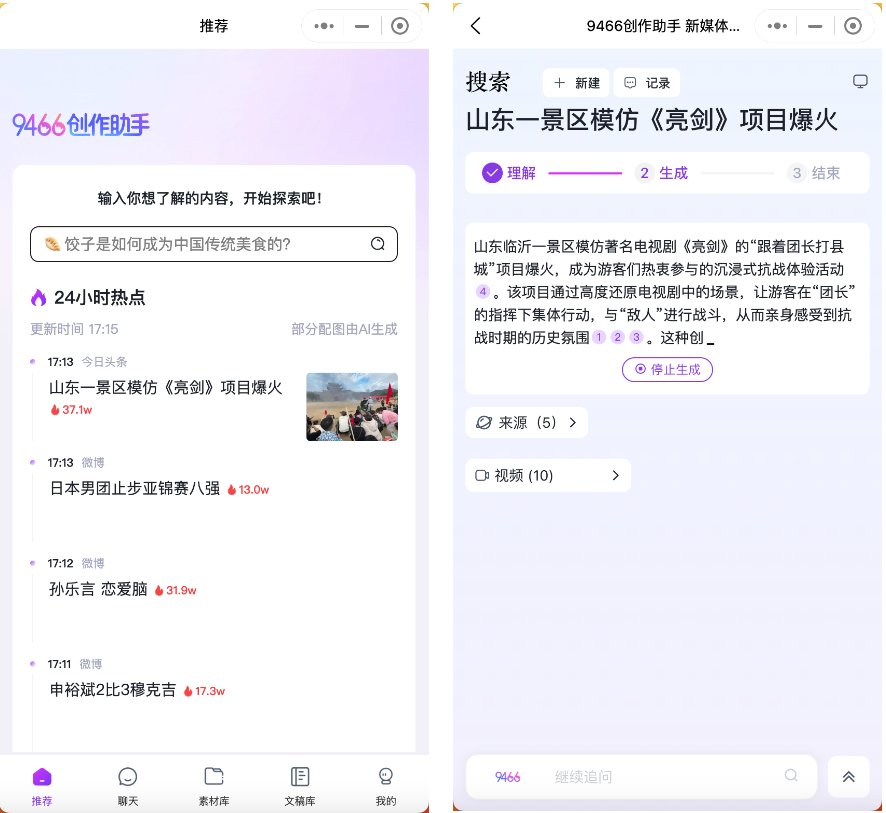This screenshot has width=886, height=813.
Task: Open headline 山东一景区模仿《亮剑》项目爆火 in hot list
Action: pyautogui.click(x=166, y=387)
